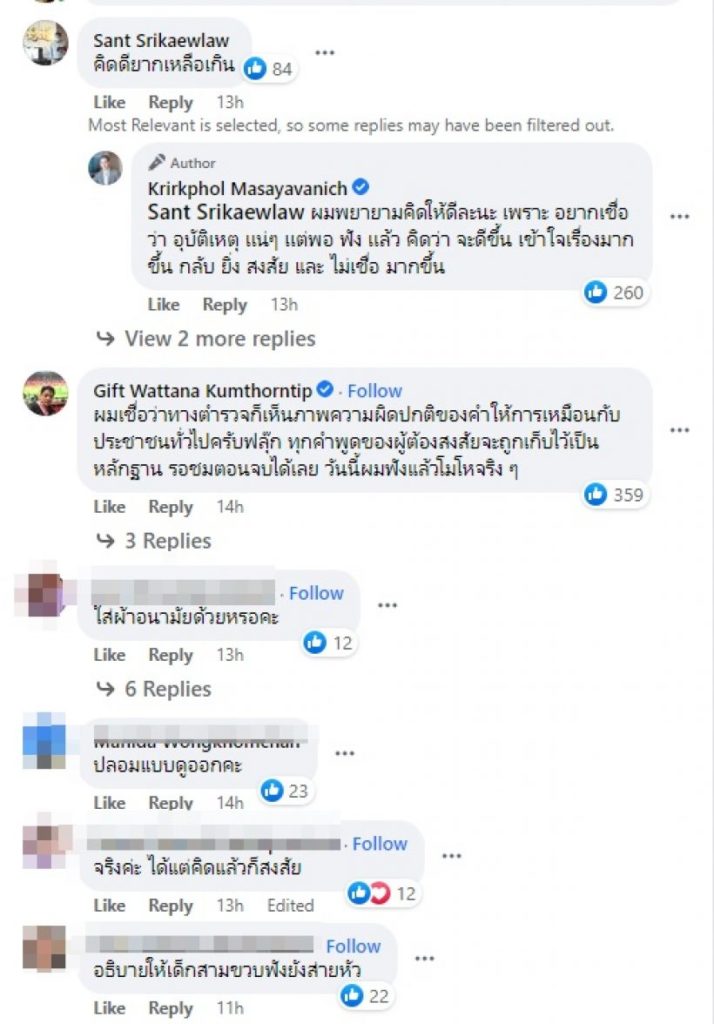Follow Gift Wattana Kumthorntip
714x1024 pixels.
[x=374, y=391]
